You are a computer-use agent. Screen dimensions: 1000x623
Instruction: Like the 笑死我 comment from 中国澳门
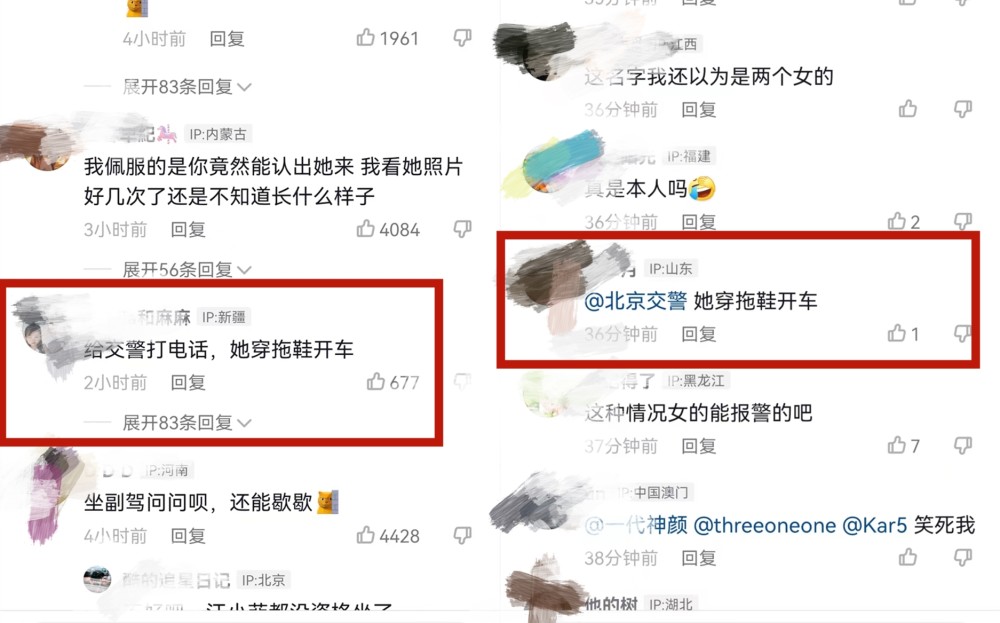click(x=908, y=557)
